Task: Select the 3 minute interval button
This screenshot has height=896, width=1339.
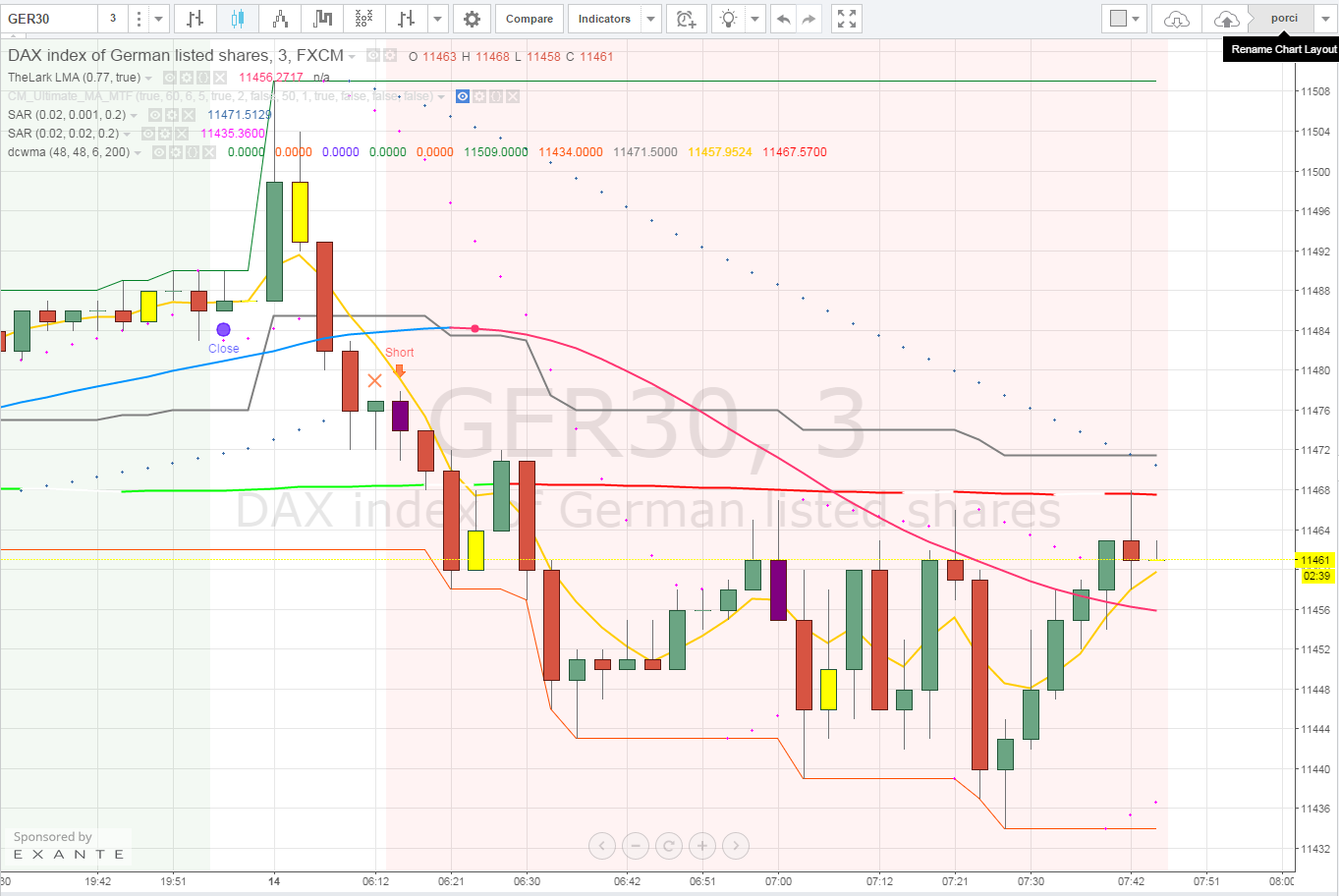Action: pos(113,19)
